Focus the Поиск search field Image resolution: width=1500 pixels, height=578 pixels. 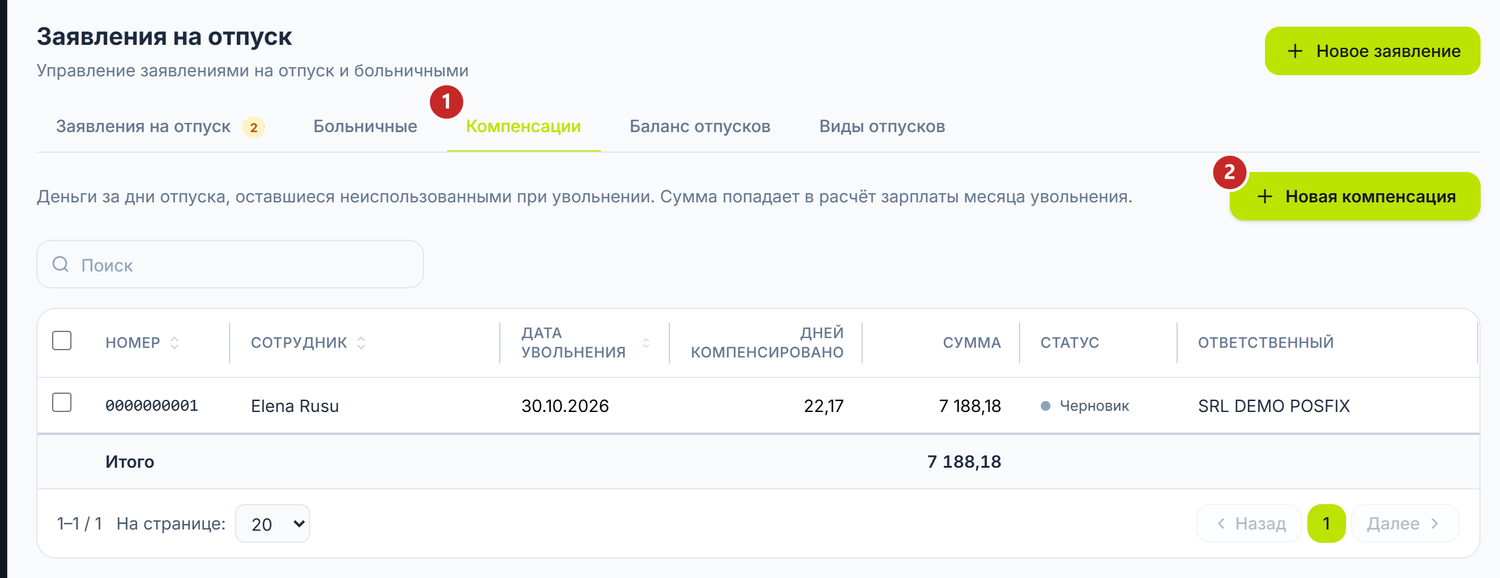point(230,265)
